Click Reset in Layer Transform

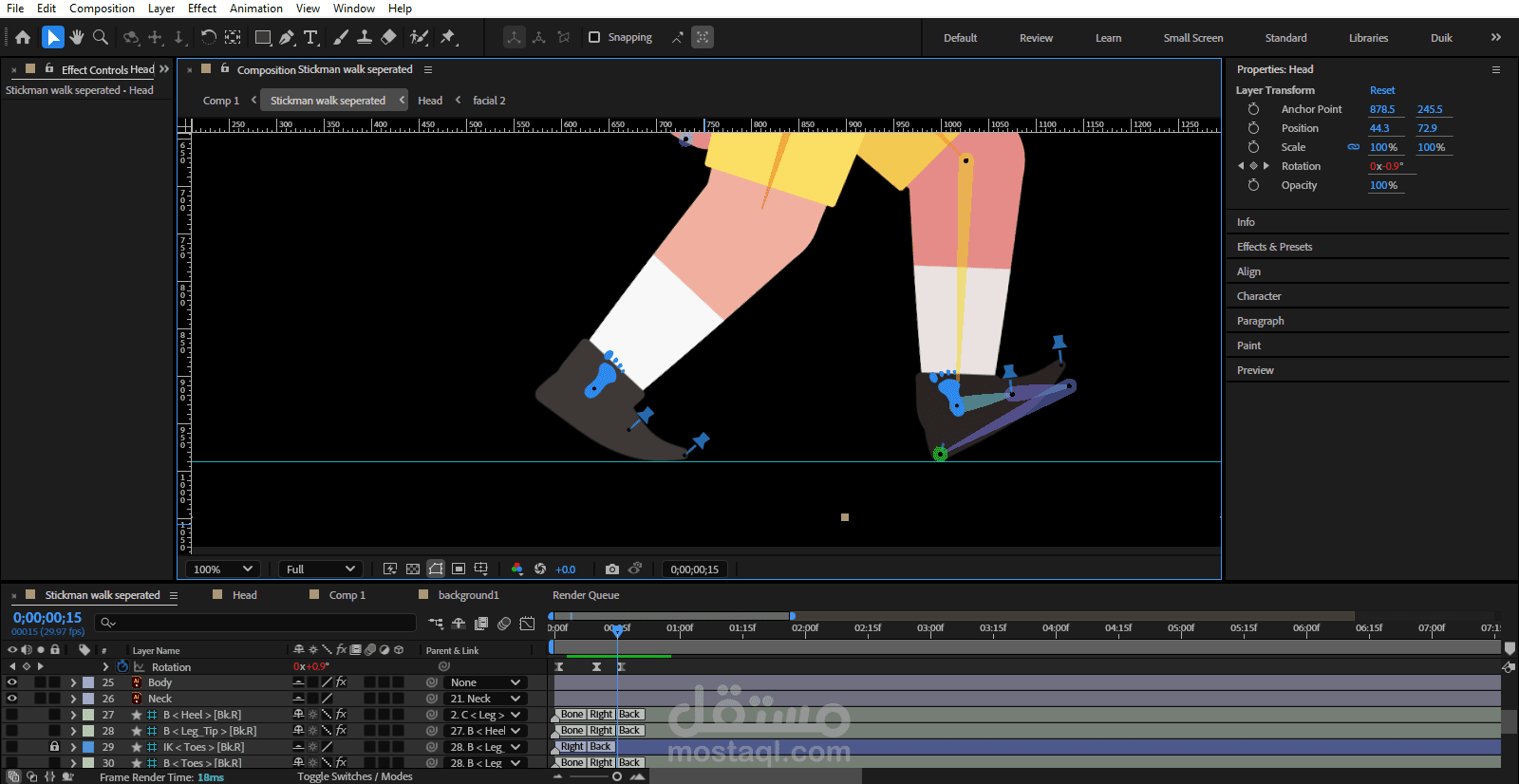point(1382,90)
